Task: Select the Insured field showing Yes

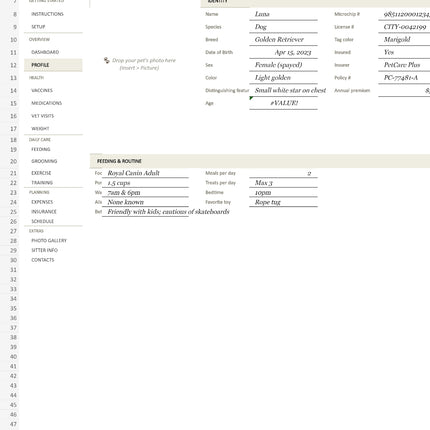Action: click(404, 52)
